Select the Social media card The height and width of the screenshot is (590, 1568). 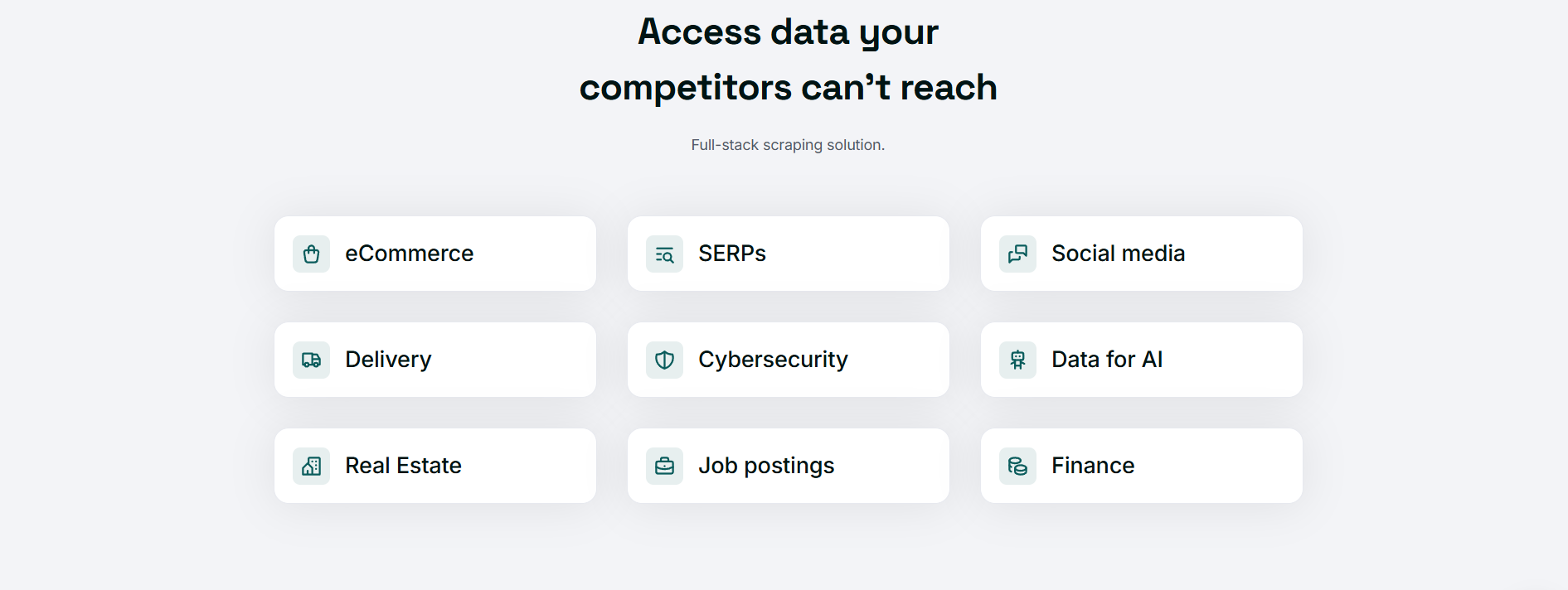(x=1141, y=254)
